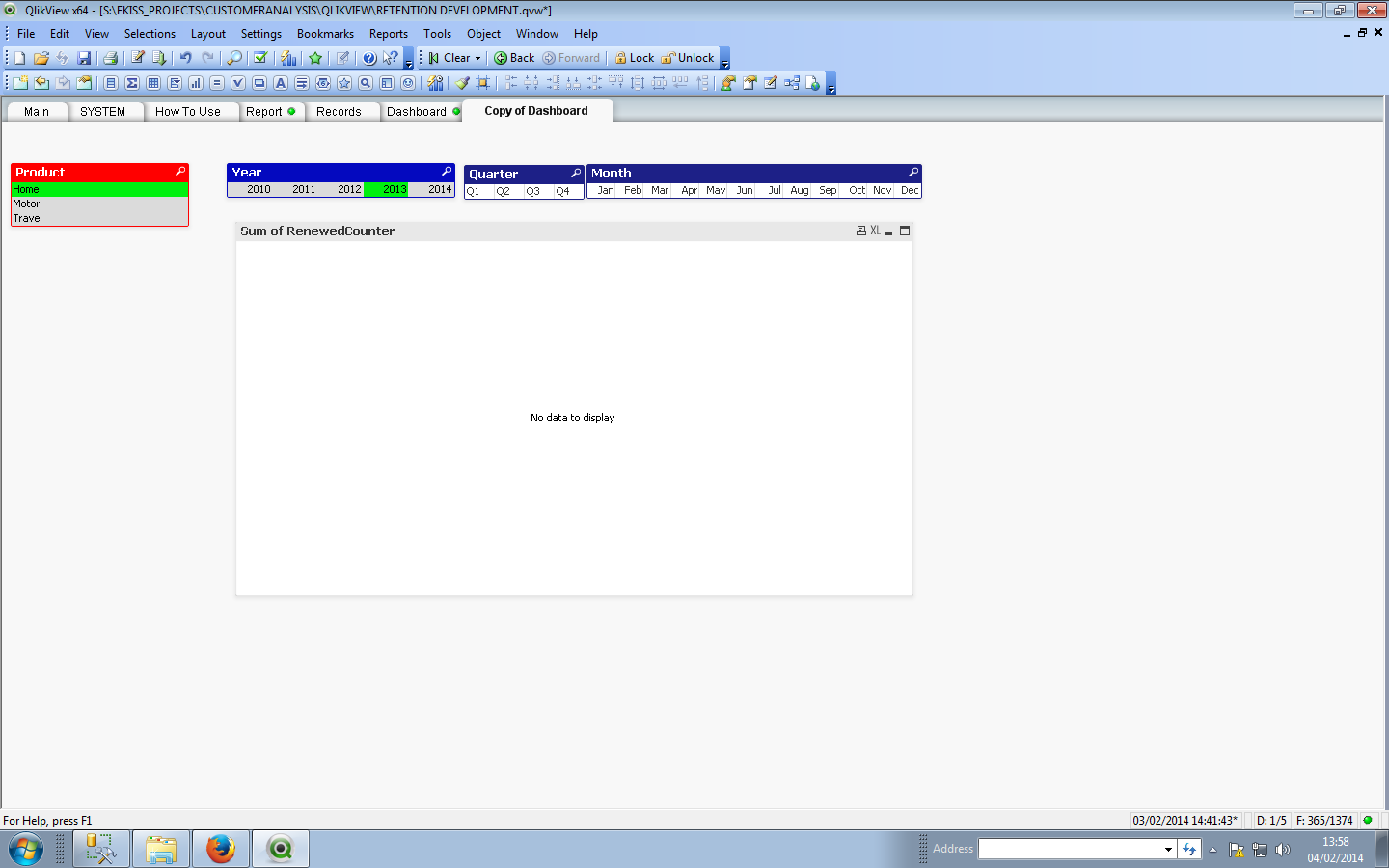
Task: Open the Sheet Properties icon
Action: coord(85,83)
